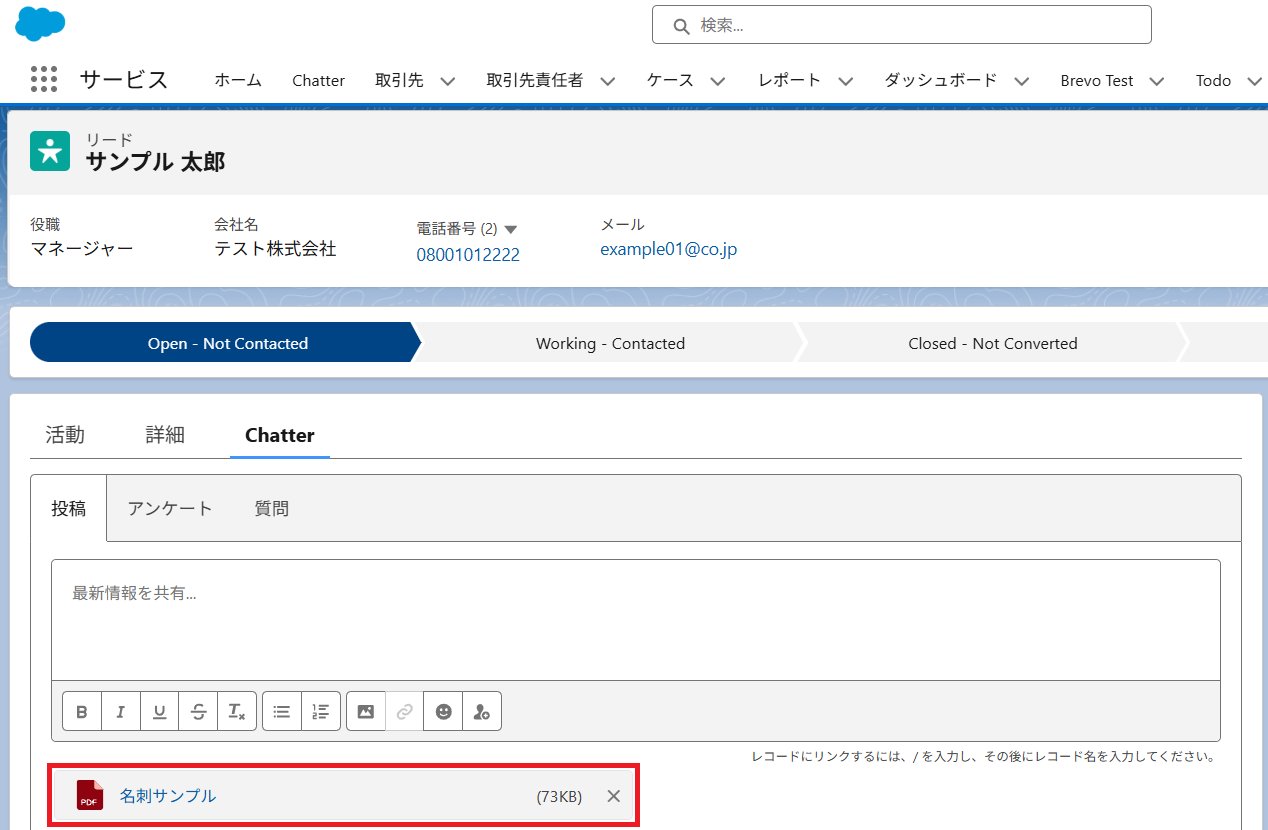1268x830 pixels.
Task: Apply underline formatting in editor
Action: [x=160, y=712]
